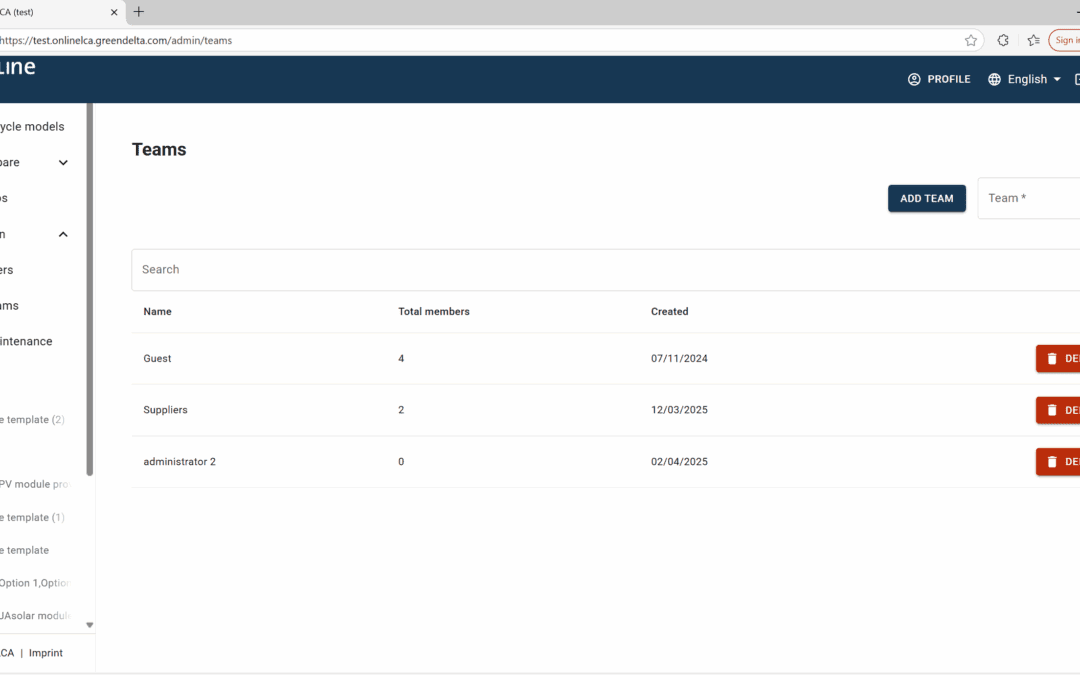The height and width of the screenshot is (675, 1080).
Task: Open the browser favorites list icon
Action: [x=1033, y=41]
